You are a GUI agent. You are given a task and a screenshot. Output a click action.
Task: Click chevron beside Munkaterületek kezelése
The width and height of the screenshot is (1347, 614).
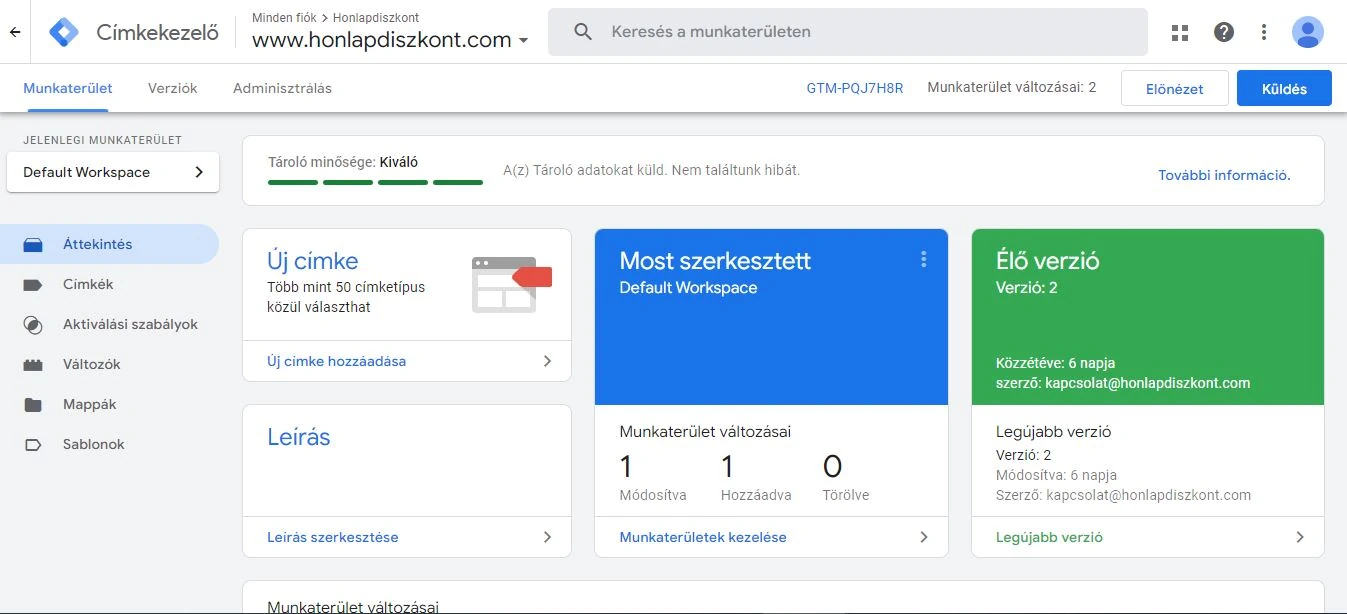pyautogui.click(x=924, y=537)
